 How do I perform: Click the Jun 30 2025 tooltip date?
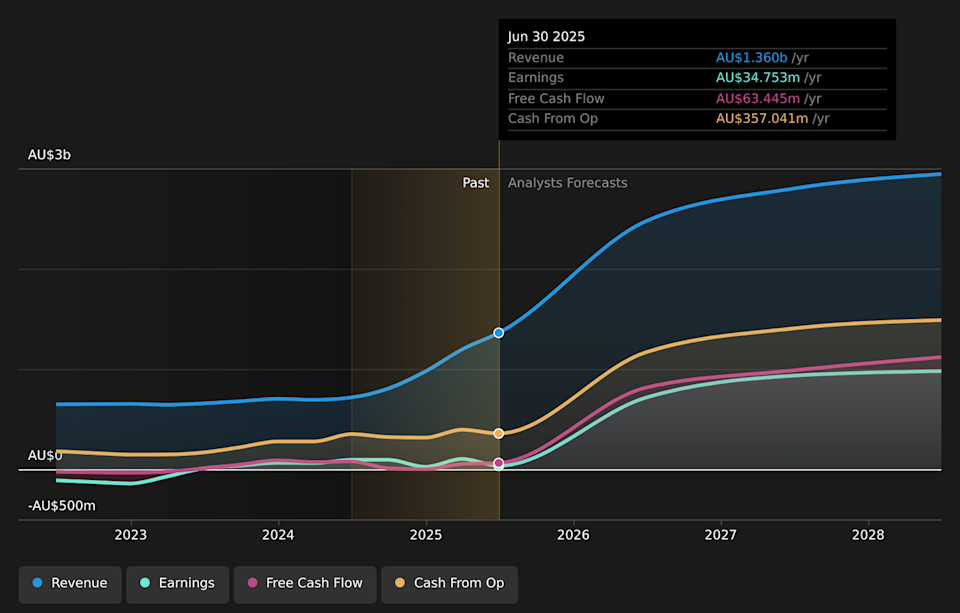pos(546,37)
